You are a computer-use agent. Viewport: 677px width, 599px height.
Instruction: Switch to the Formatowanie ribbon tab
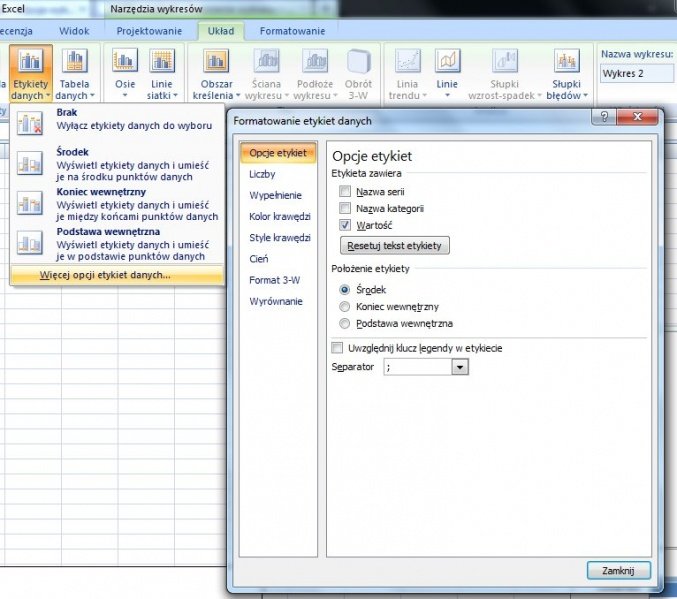pos(292,31)
